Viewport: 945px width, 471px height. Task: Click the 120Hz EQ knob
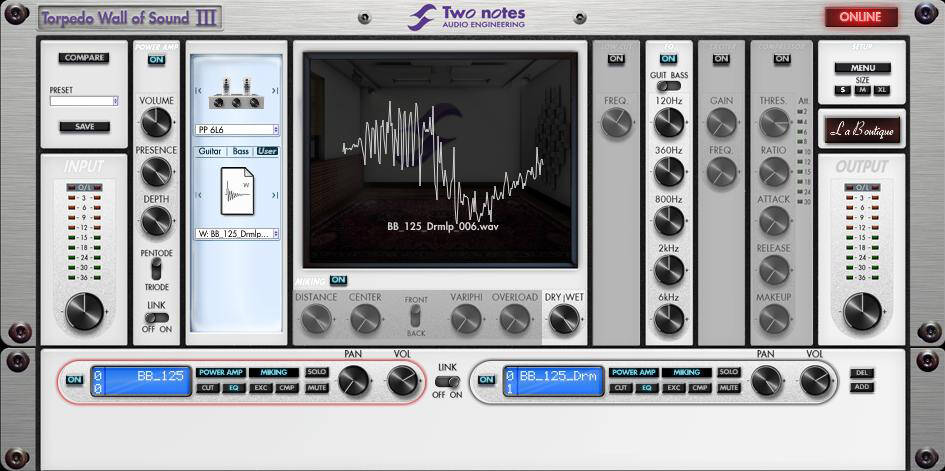tap(669, 123)
